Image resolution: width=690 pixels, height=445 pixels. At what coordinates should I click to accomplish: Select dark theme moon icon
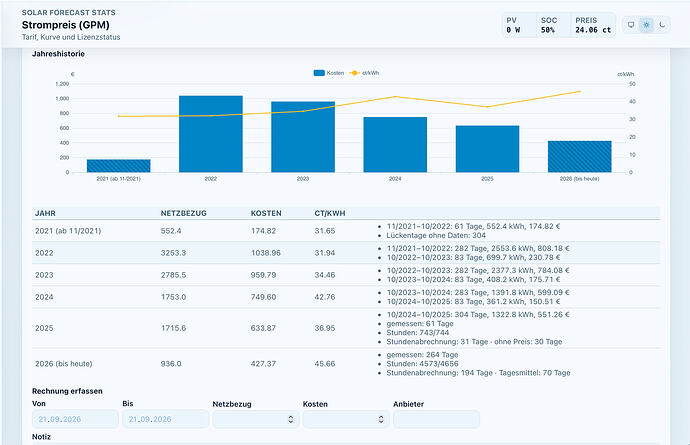[662, 25]
